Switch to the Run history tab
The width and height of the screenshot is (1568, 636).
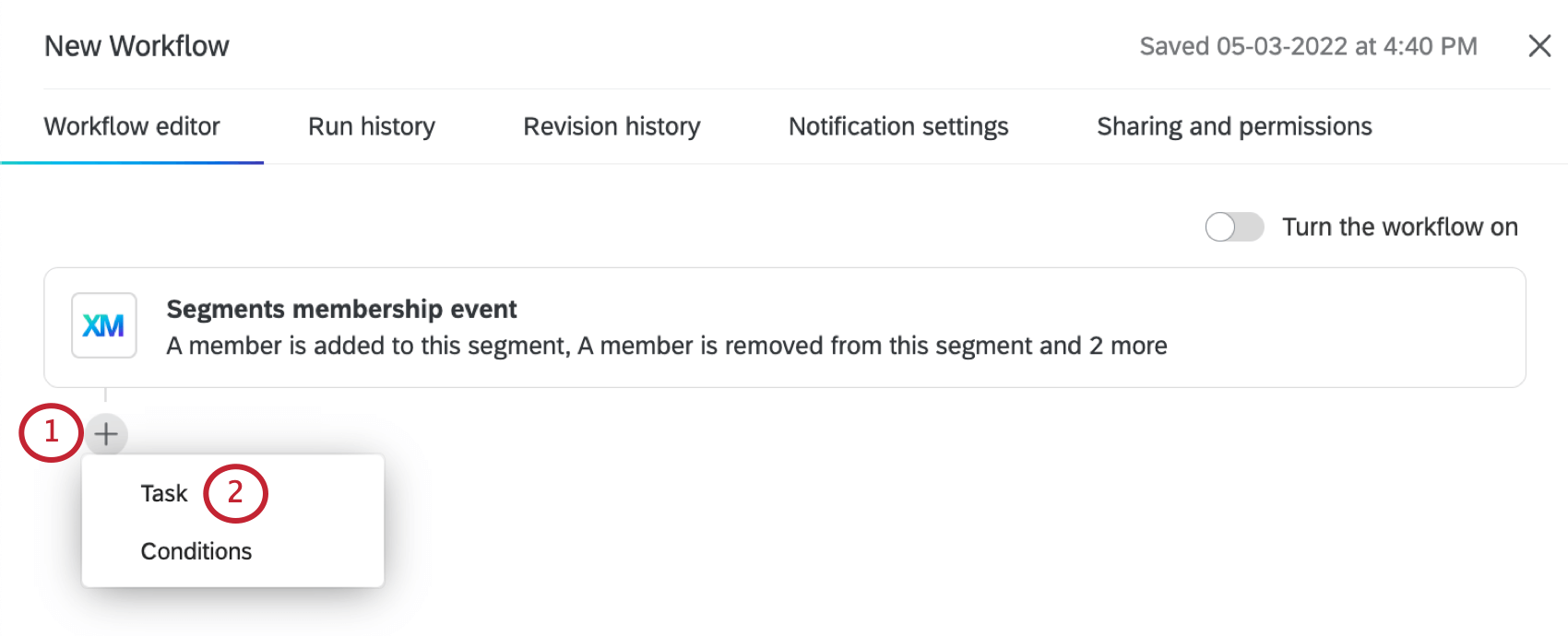point(372,126)
